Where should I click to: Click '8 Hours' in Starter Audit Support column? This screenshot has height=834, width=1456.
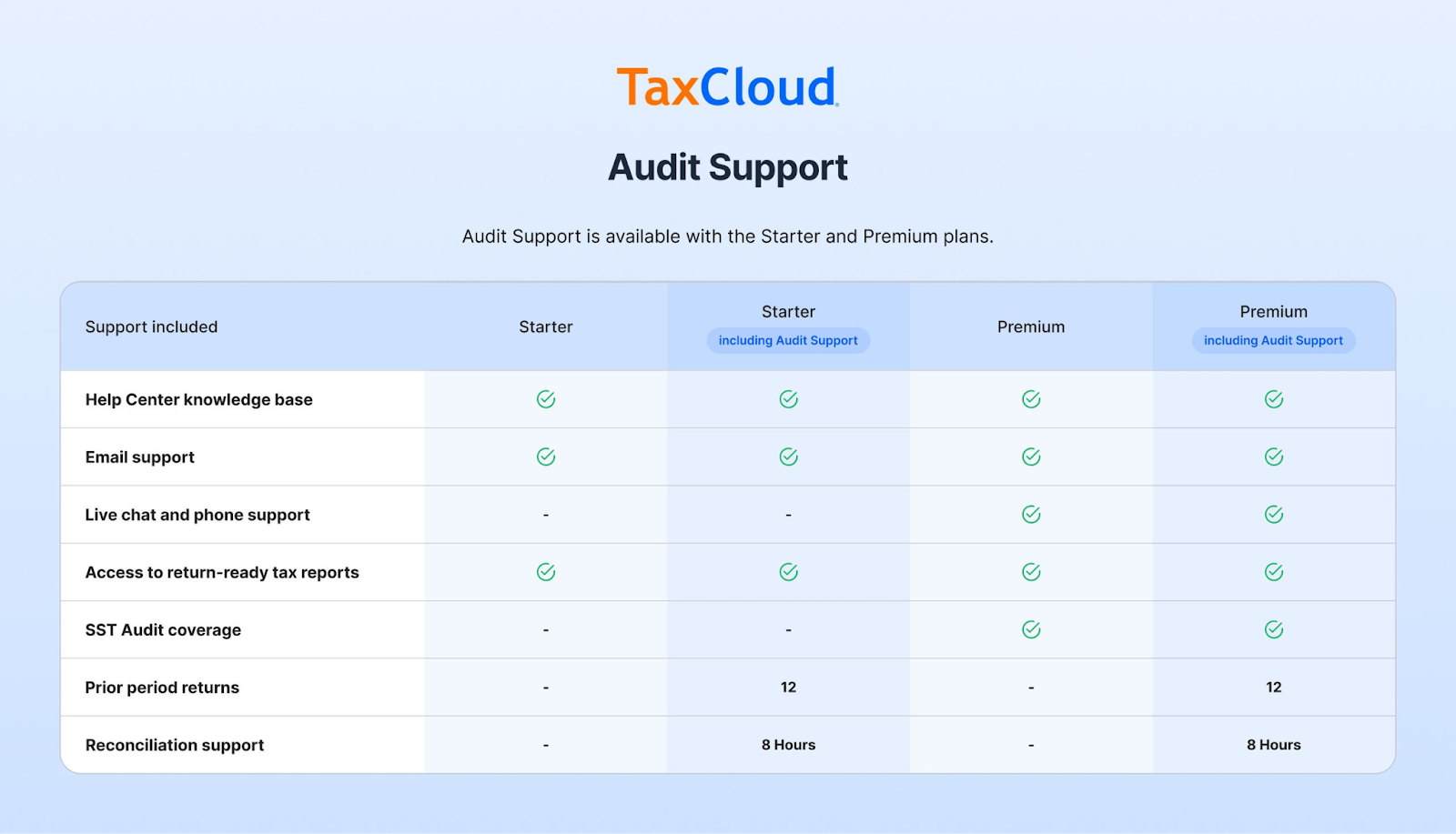(x=789, y=745)
